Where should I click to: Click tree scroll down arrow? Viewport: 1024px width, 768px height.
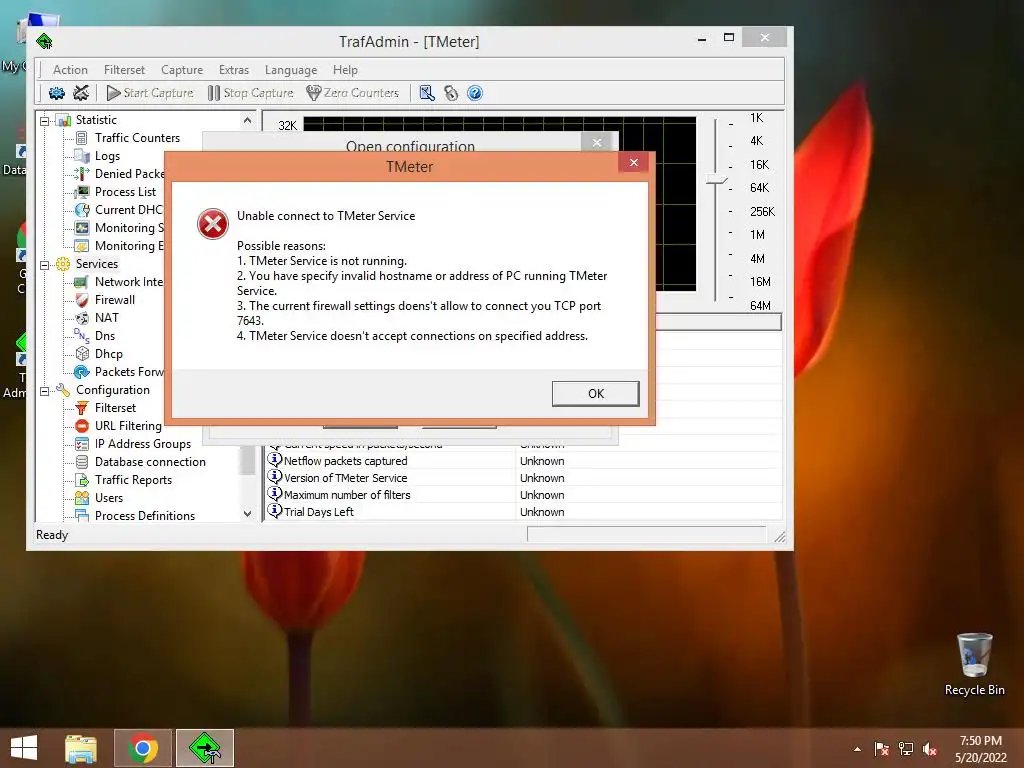pos(248,514)
